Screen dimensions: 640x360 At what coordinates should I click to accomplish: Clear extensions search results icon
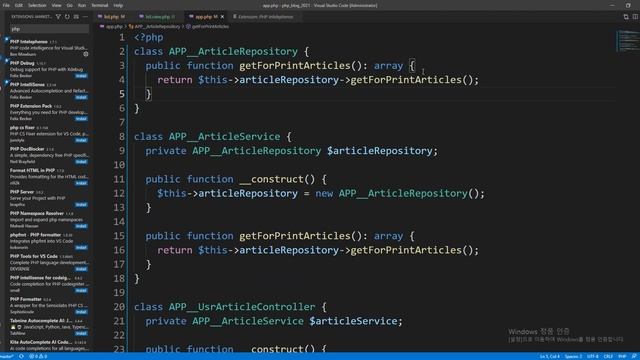pyautogui.click(x=76, y=17)
